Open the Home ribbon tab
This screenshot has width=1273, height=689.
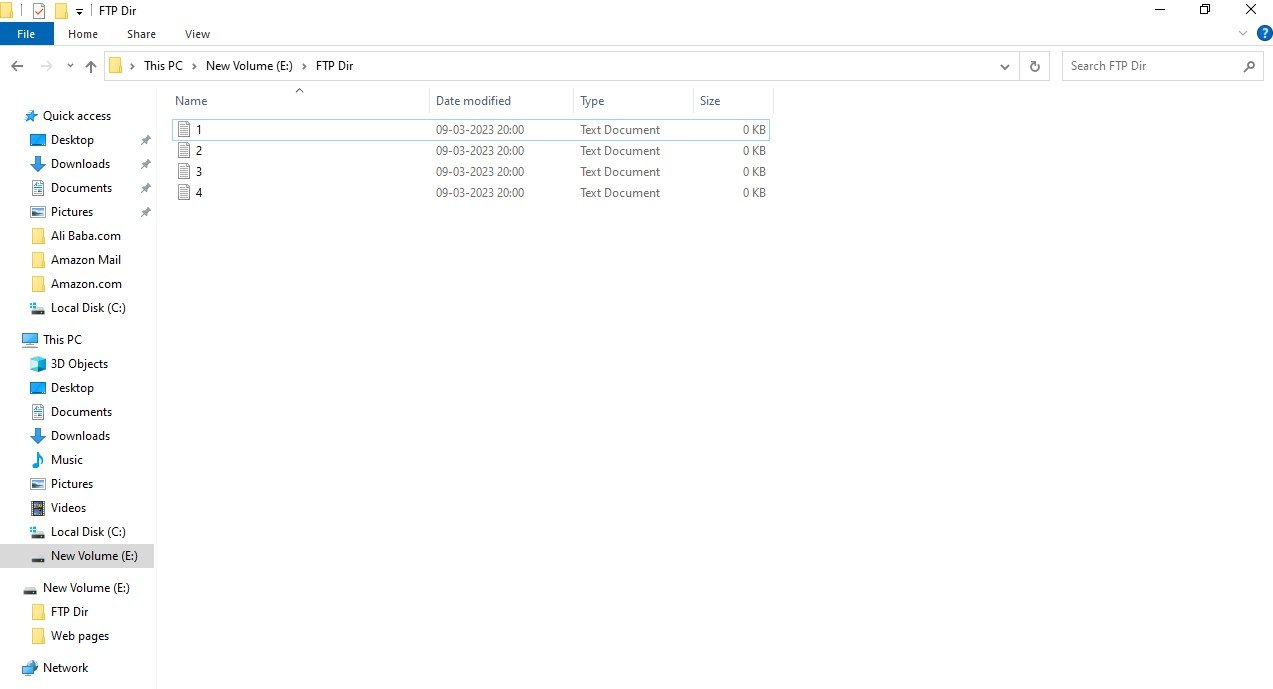83,34
